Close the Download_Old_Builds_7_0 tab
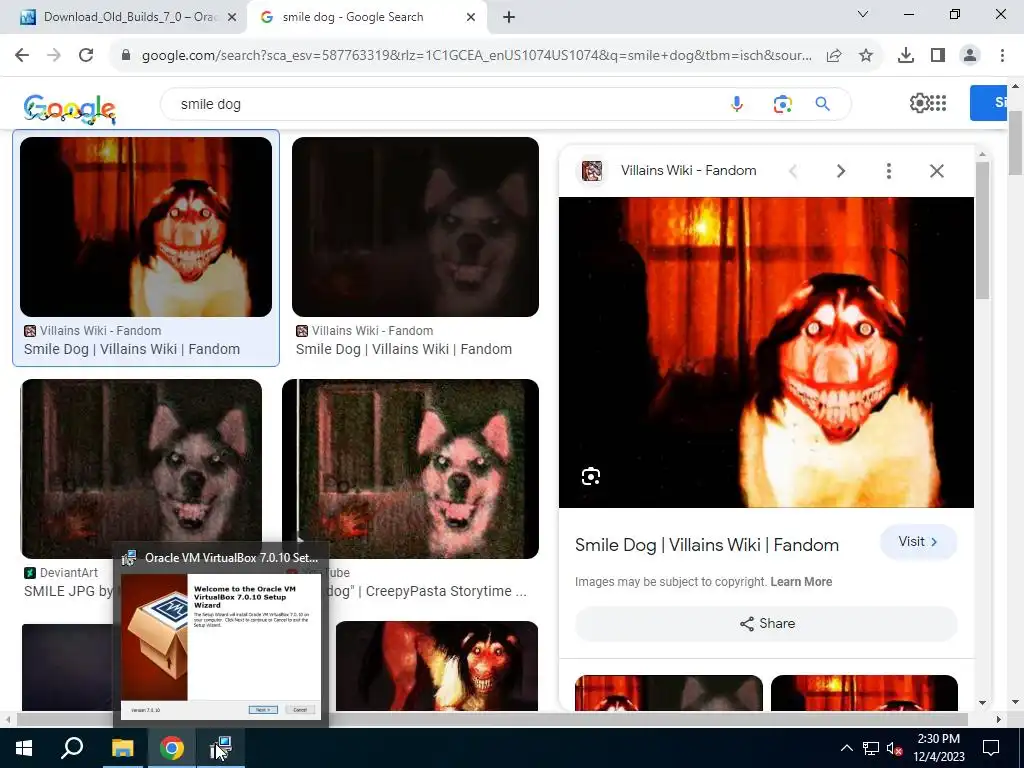1024x768 pixels. point(232,18)
